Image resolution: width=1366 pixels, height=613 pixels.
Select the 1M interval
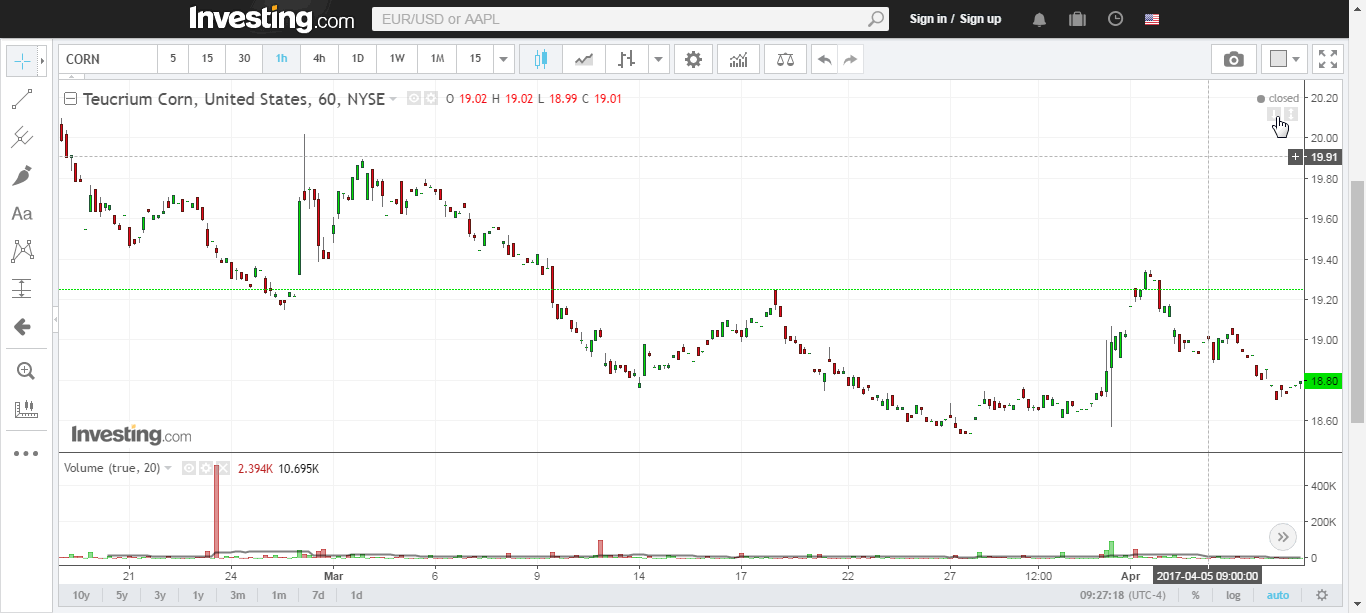[437, 59]
